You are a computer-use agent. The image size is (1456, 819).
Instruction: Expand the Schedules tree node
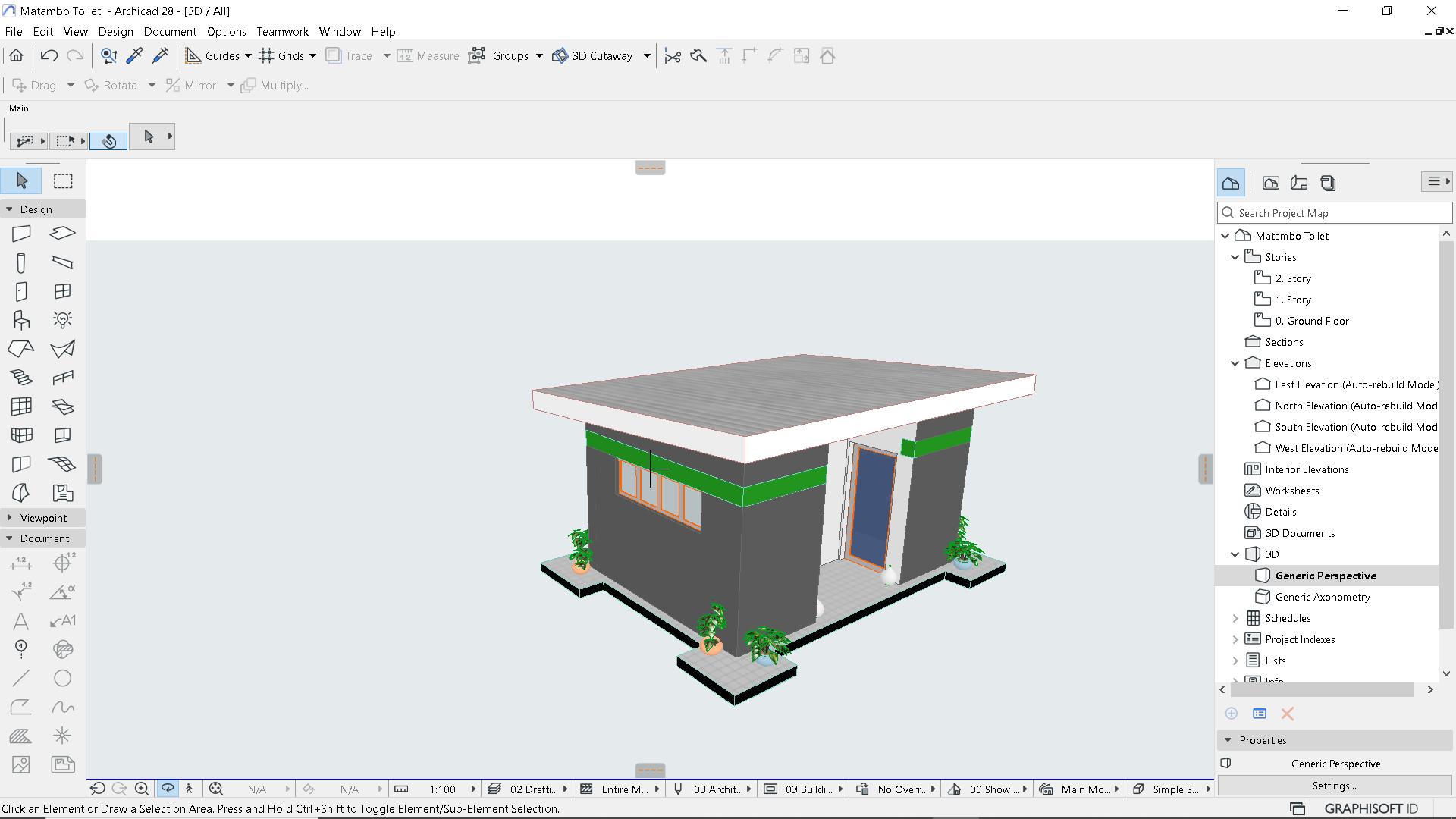[1235, 618]
